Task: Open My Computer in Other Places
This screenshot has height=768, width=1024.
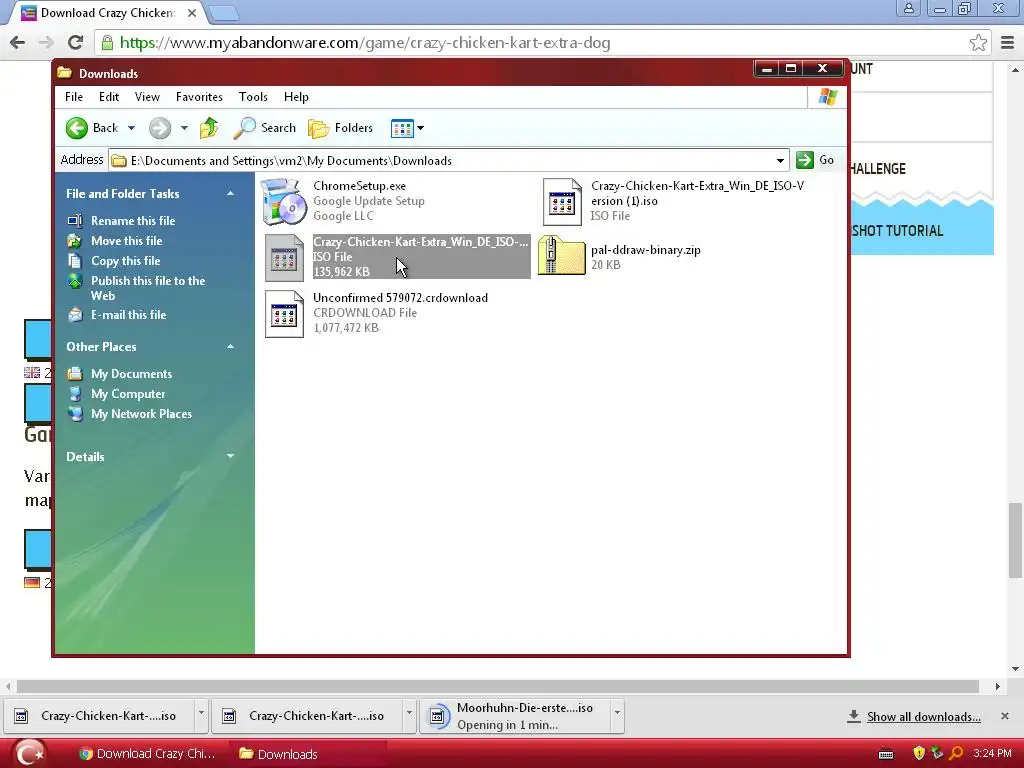Action: point(128,394)
